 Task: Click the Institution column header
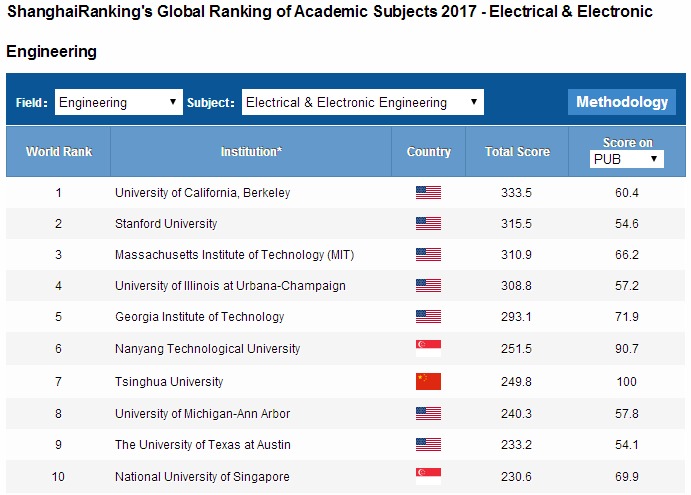tap(251, 152)
